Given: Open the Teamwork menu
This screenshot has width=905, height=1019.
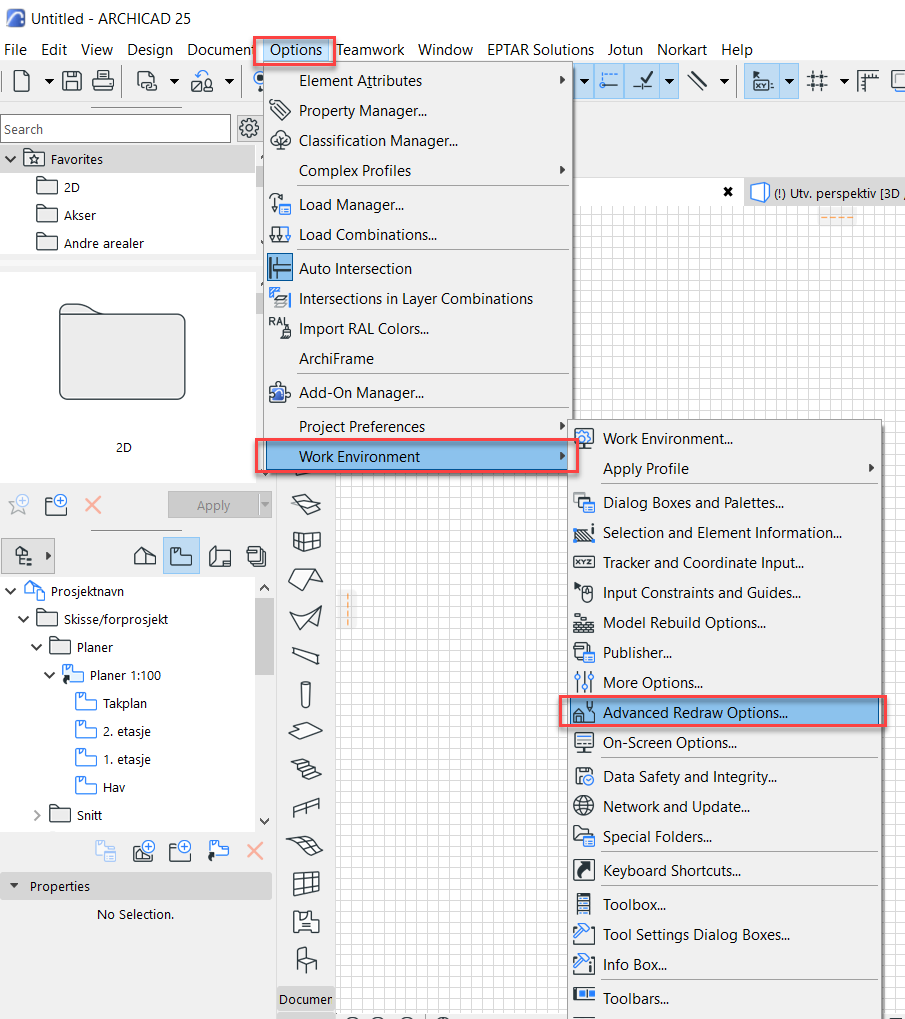Looking at the screenshot, I should click(370, 50).
